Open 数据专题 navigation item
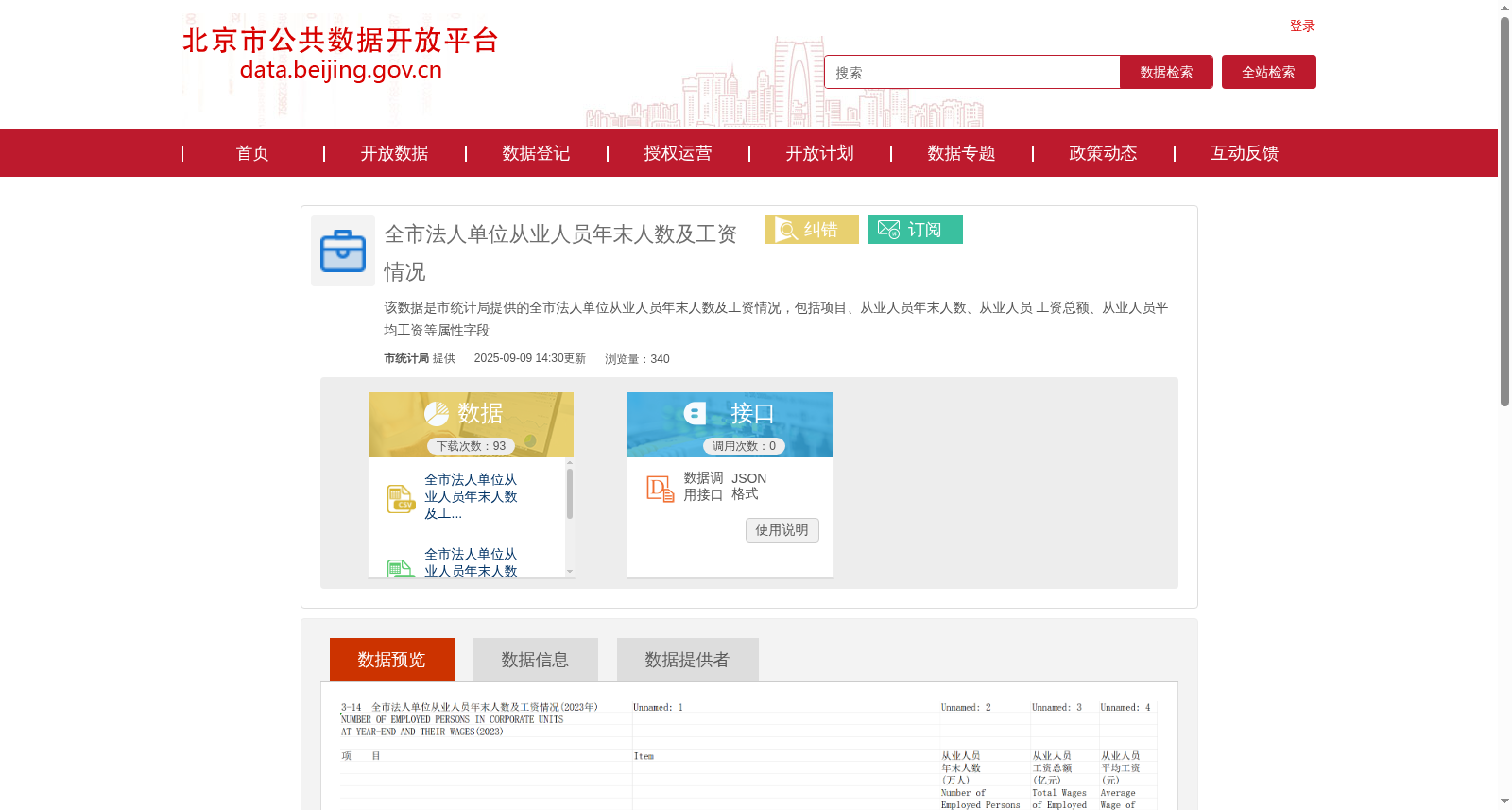This screenshot has height=810, width=1512. [x=961, y=153]
